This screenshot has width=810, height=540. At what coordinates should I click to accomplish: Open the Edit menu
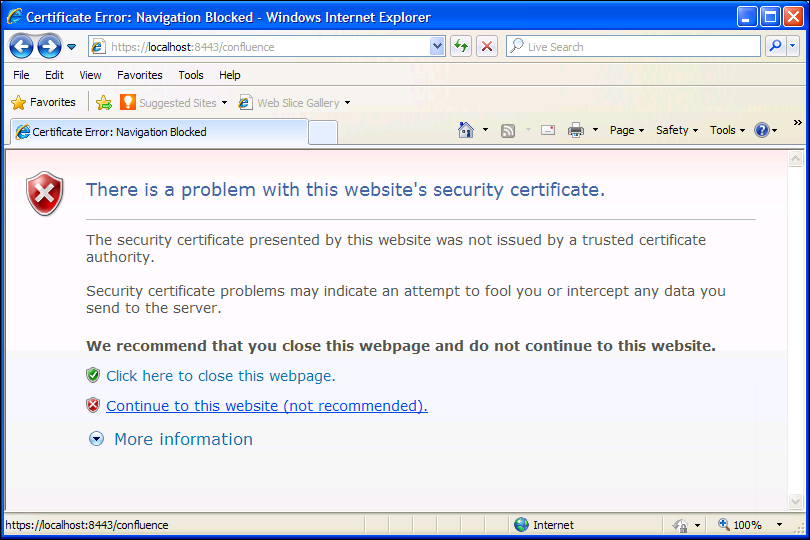tap(54, 75)
